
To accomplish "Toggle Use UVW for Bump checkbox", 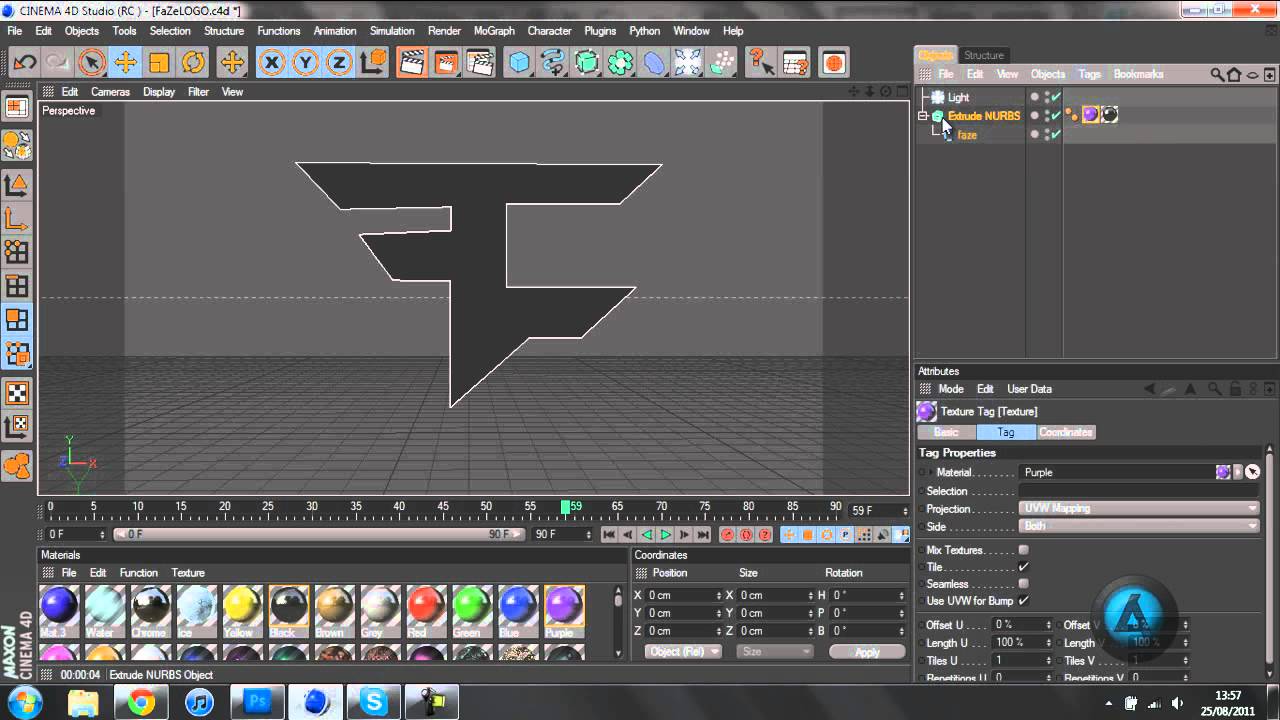I will [x=1023, y=601].
